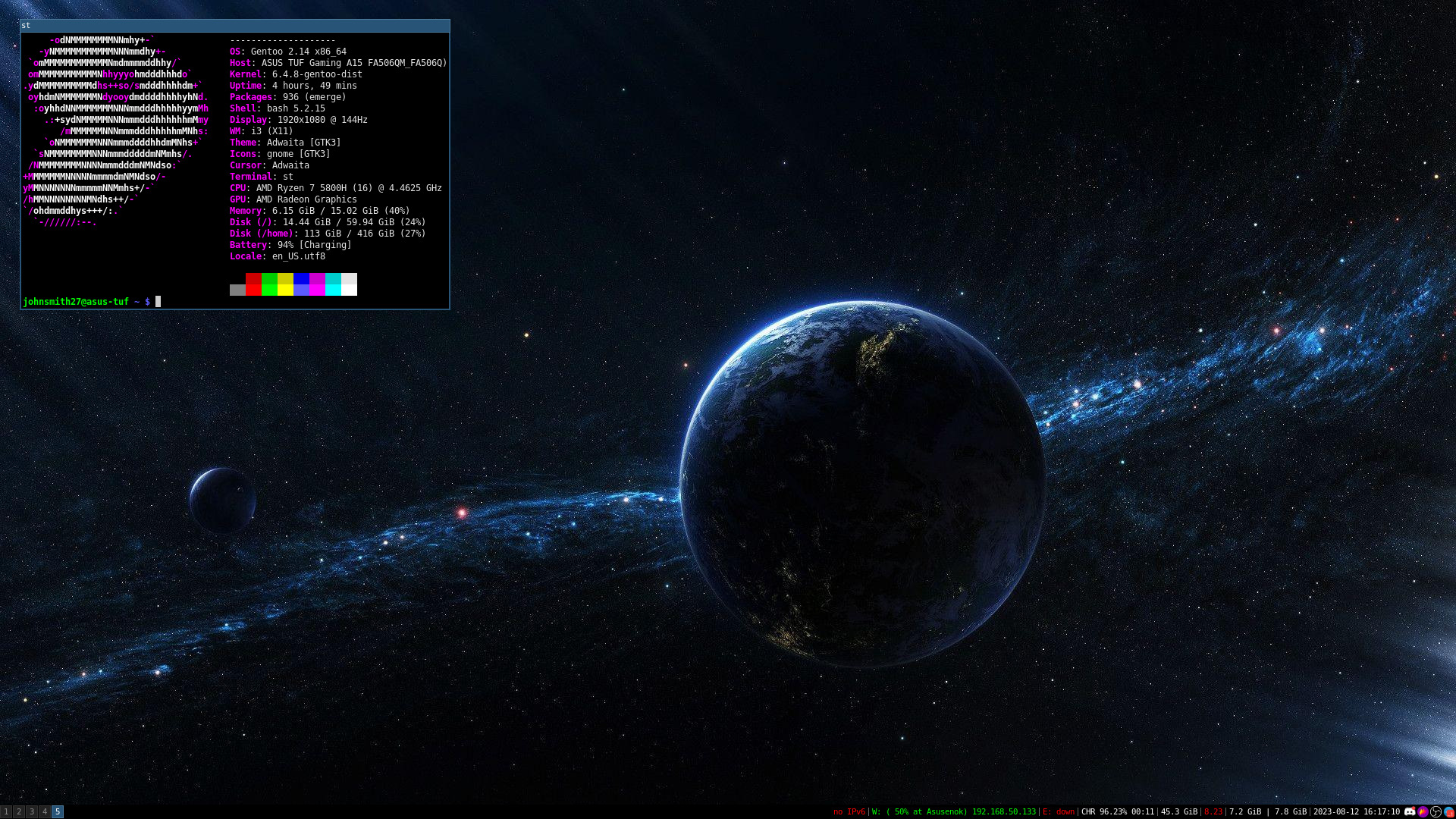Switch to workspace 3
Viewport: 1456px width, 819px height.
(x=32, y=811)
